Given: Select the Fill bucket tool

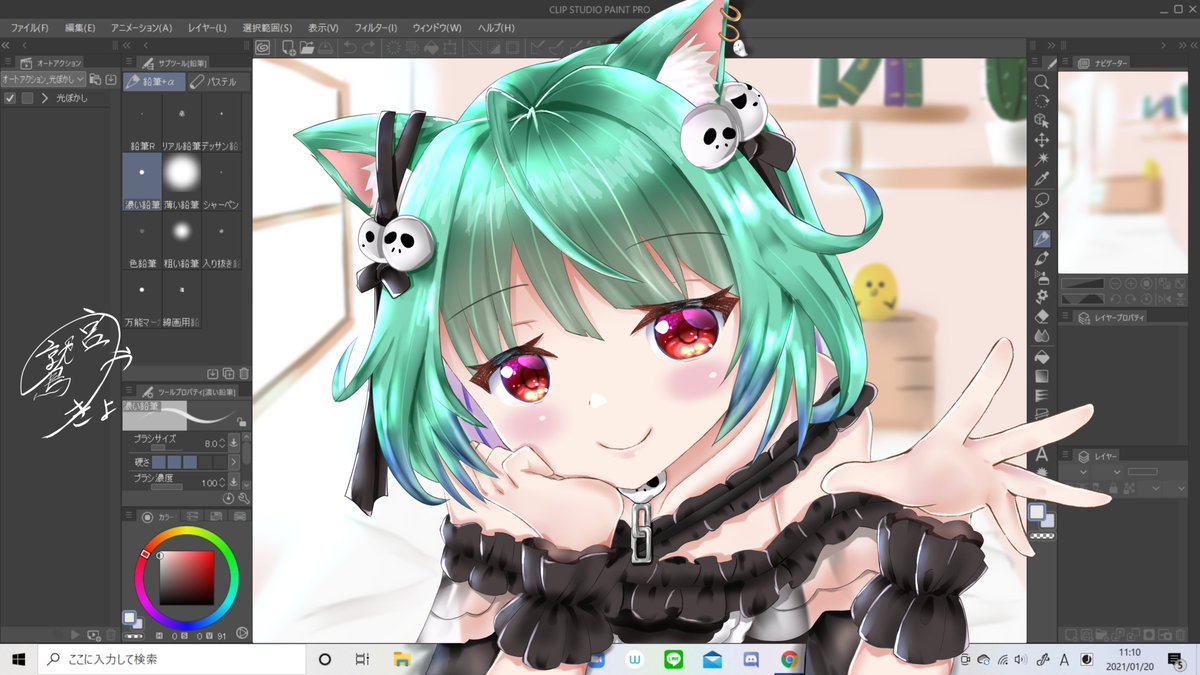Looking at the screenshot, I should click(x=1041, y=356).
